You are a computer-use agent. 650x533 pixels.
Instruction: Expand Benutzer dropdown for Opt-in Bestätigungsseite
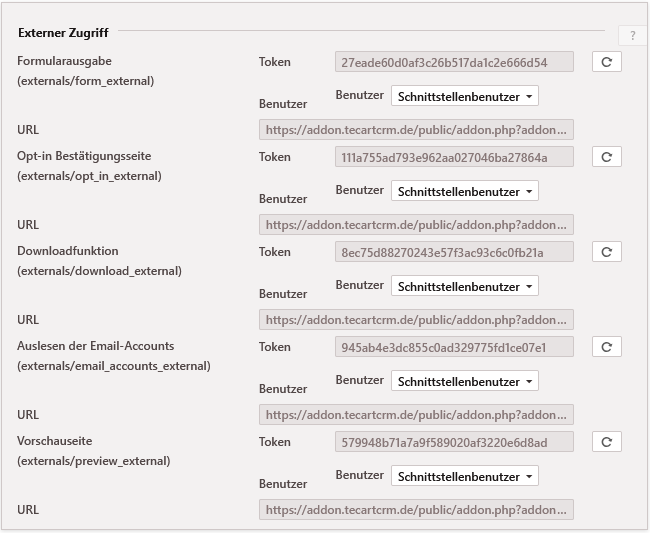click(x=464, y=191)
